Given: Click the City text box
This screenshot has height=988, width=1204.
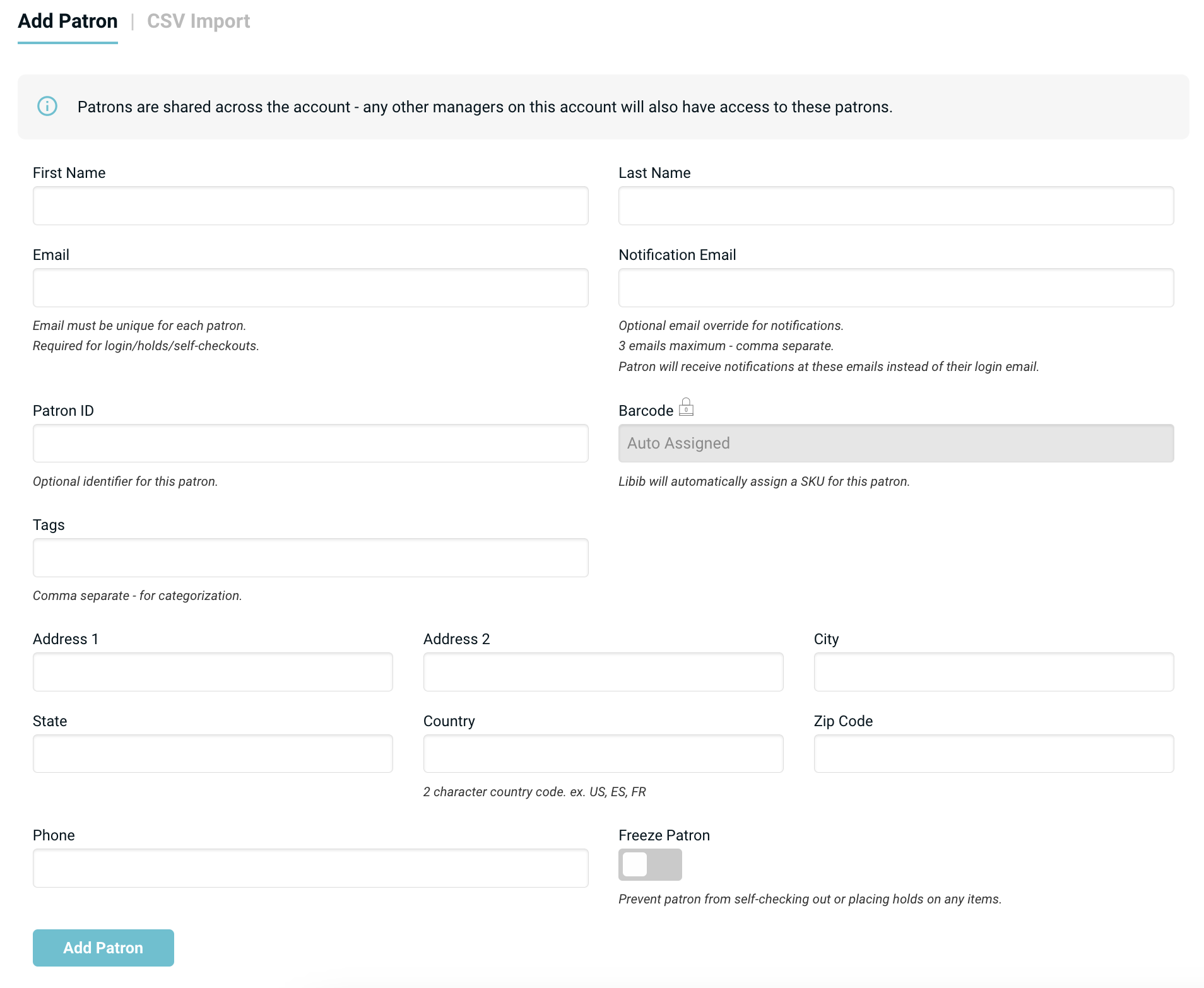Looking at the screenshot, I should pos(993,672).
